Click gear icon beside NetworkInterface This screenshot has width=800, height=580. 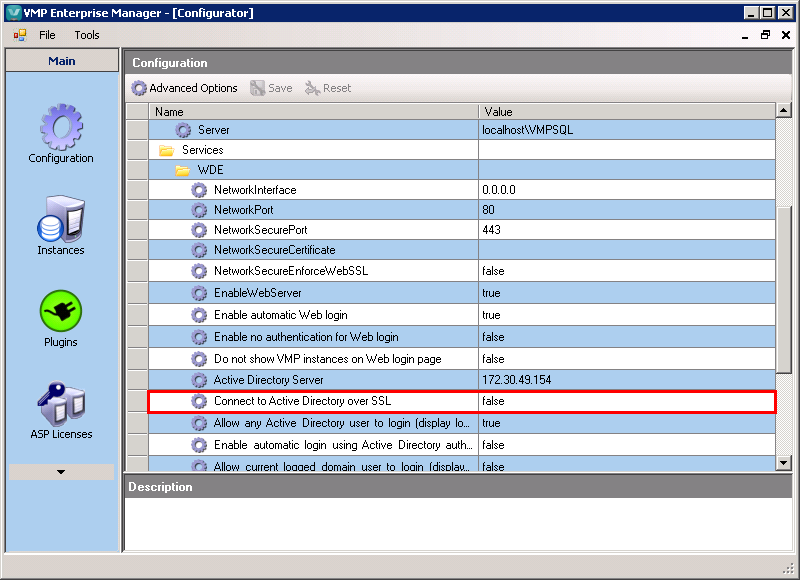coord(199,190)
